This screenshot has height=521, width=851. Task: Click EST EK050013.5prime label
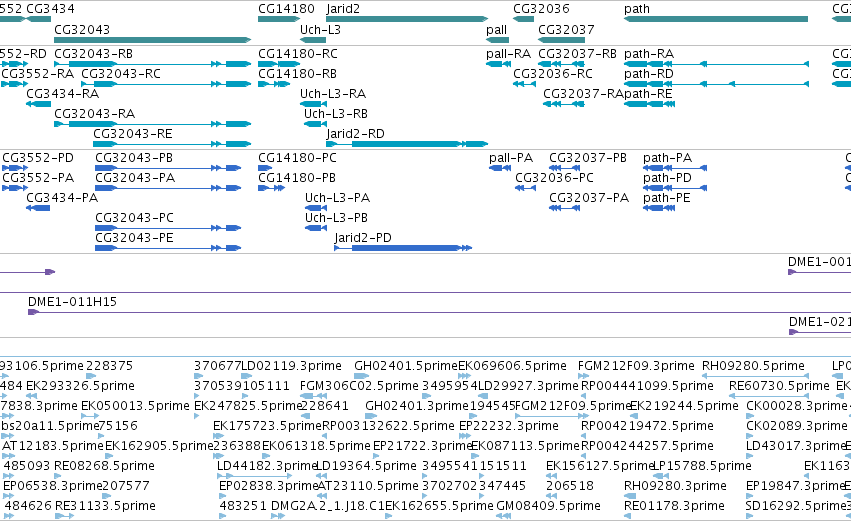pos(135,406)
